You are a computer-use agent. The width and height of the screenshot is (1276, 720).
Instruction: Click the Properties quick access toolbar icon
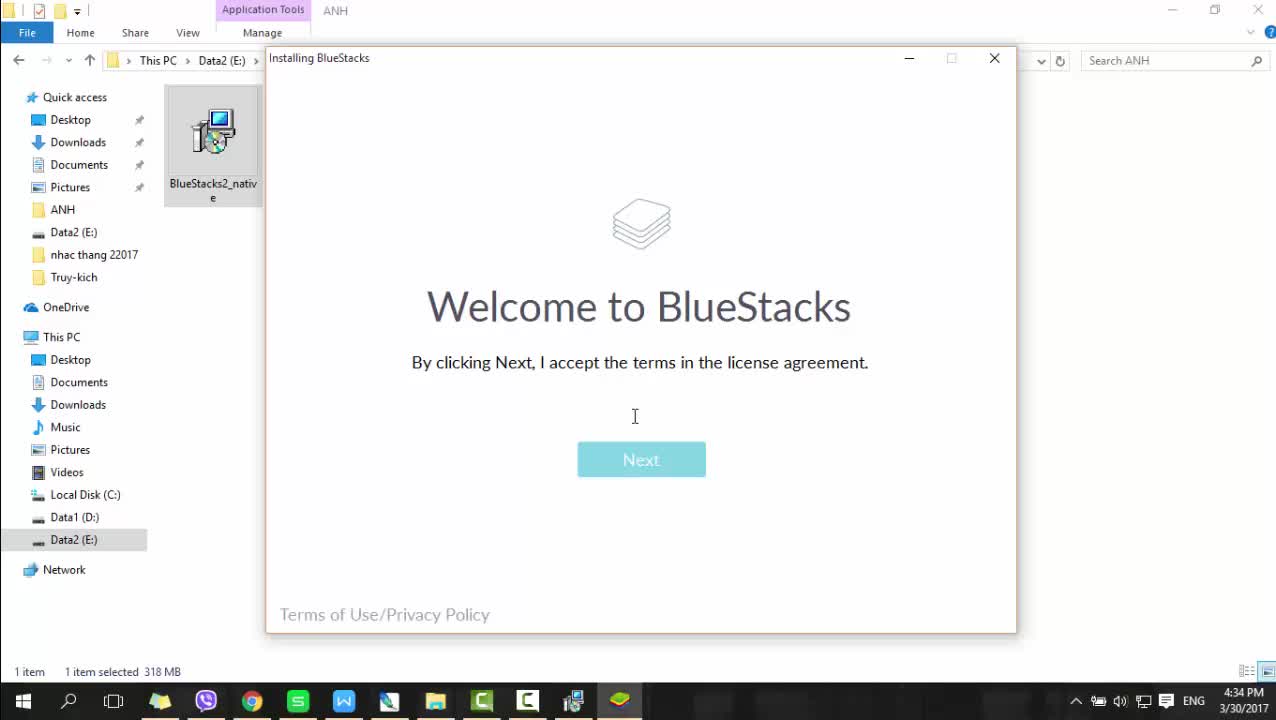[39, 11]
